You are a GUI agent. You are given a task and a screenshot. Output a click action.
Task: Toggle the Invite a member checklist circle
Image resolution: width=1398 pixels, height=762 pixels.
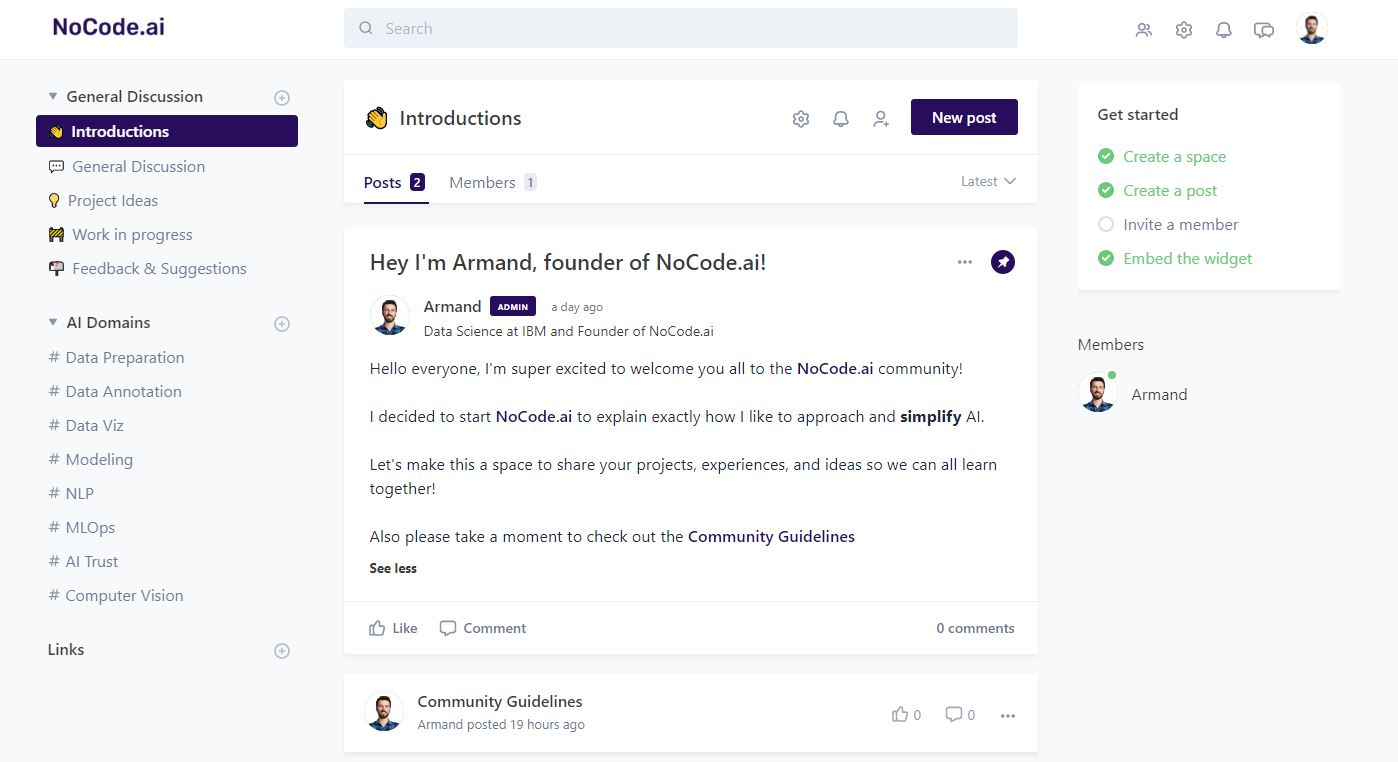click(x=1106, y=225)
